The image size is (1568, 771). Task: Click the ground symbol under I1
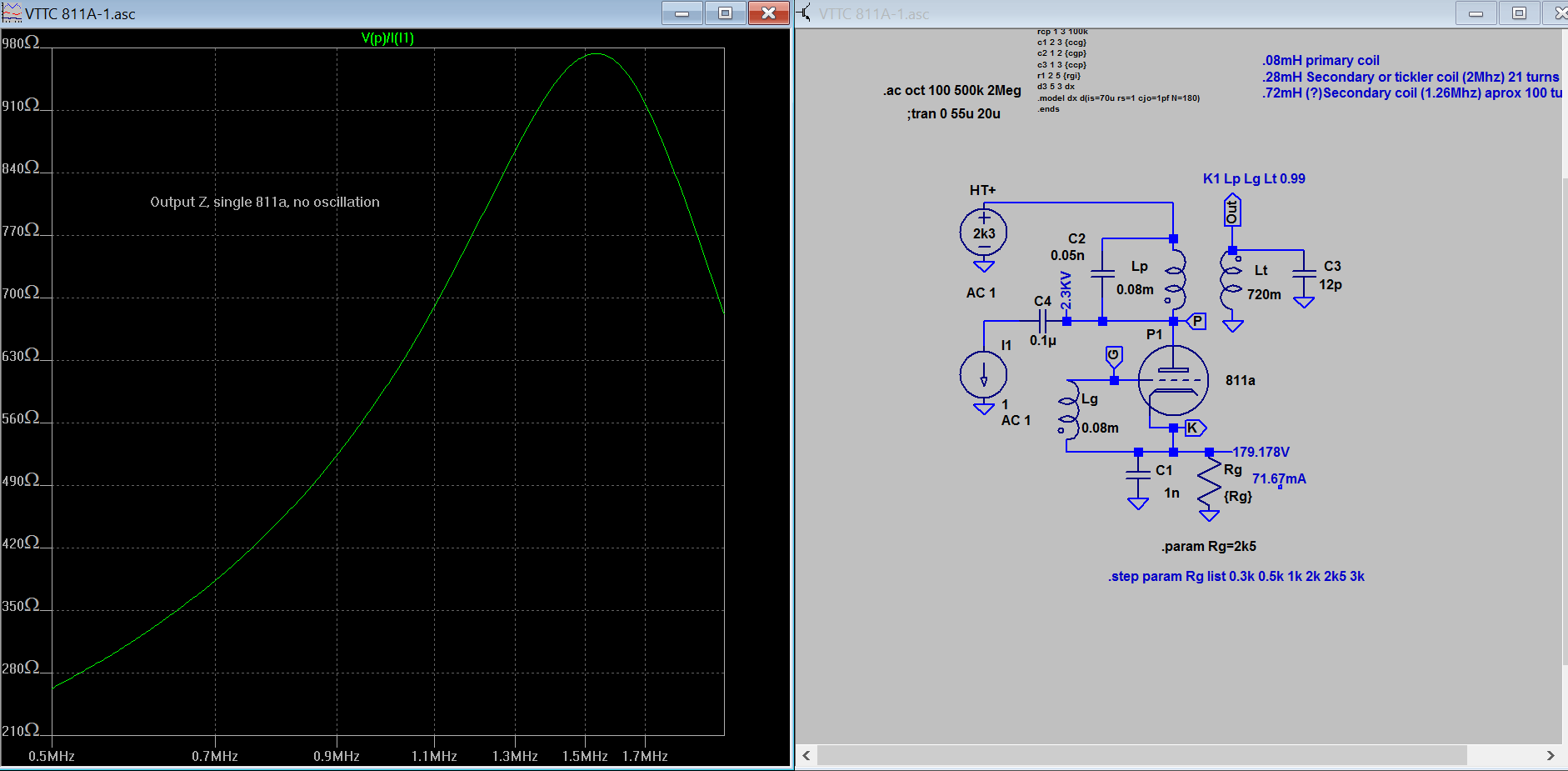(983, 408)
